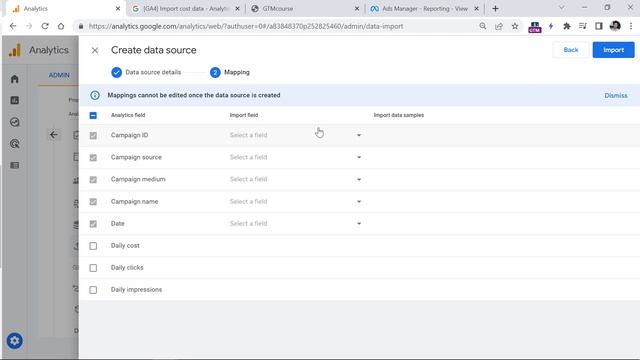Open the Analytics Home icon in sidebar
Screen dimensions: 640x360
point(15,79)
